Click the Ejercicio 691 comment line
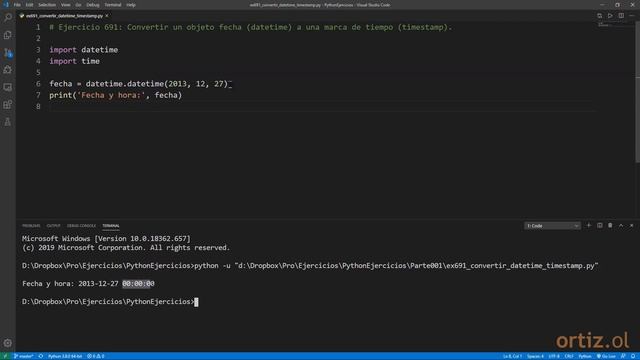Viewport: 640px width, 360px height. click(x=251, y=27)
